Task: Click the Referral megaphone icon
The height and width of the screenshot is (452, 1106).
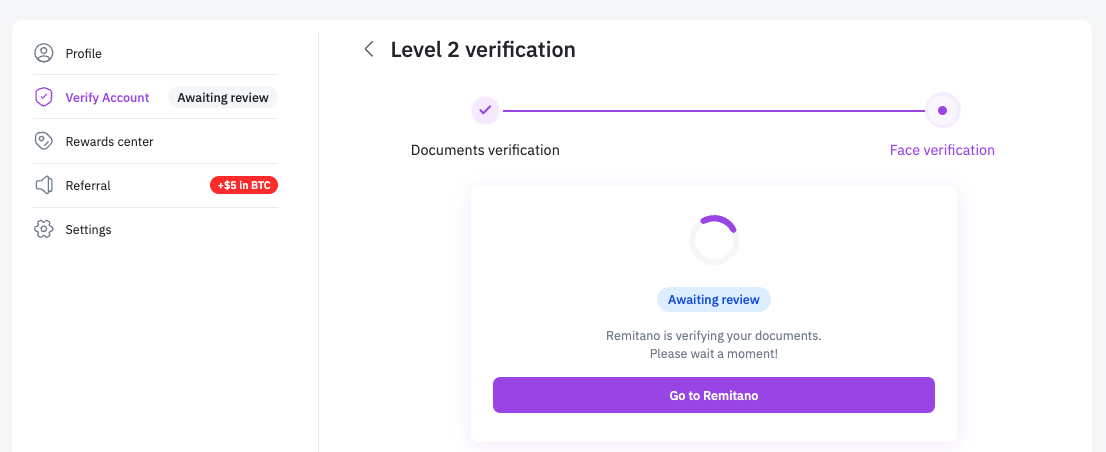Action: coord(43,185)
